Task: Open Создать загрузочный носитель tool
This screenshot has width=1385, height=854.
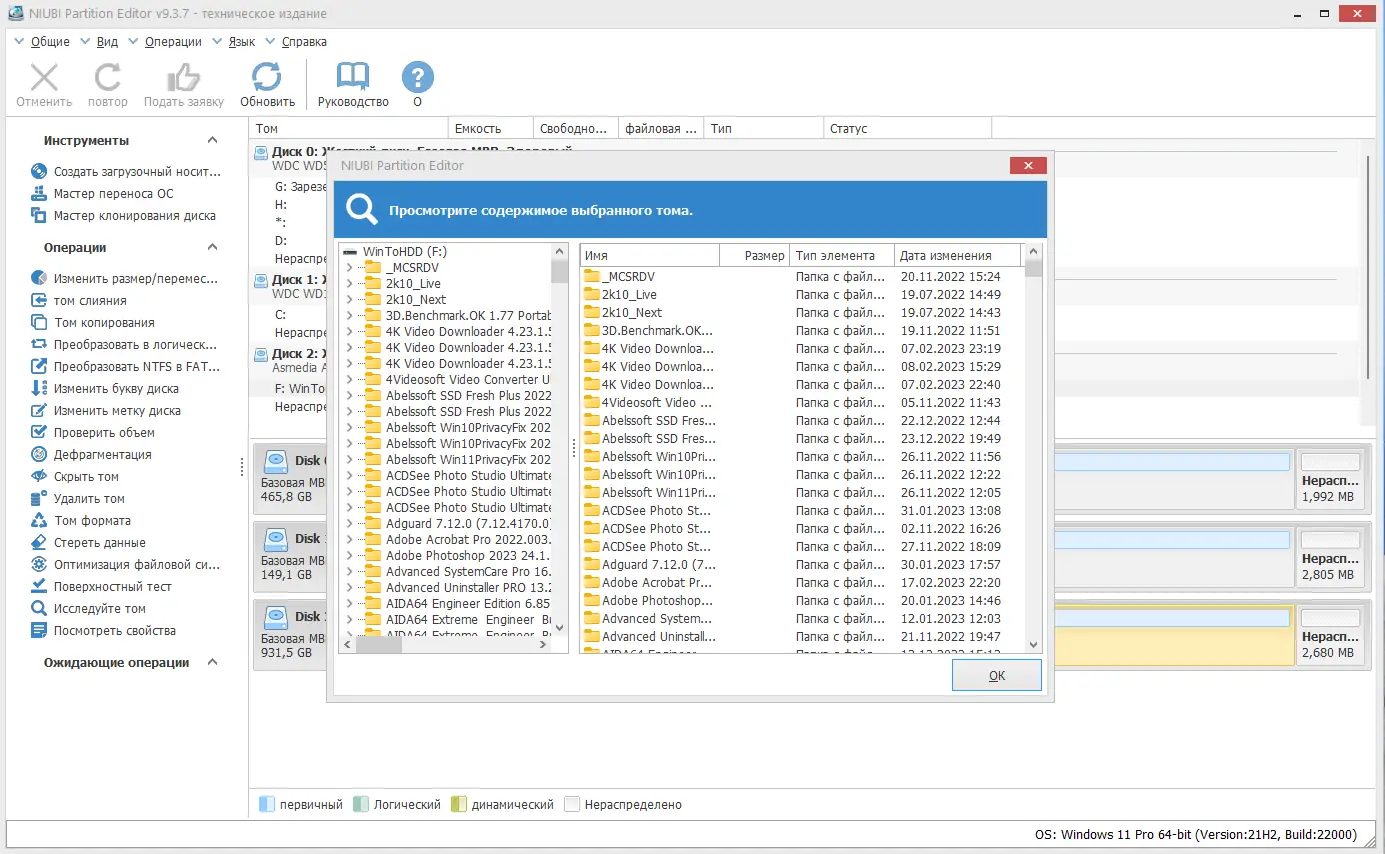Action: (x=126, y=172)
